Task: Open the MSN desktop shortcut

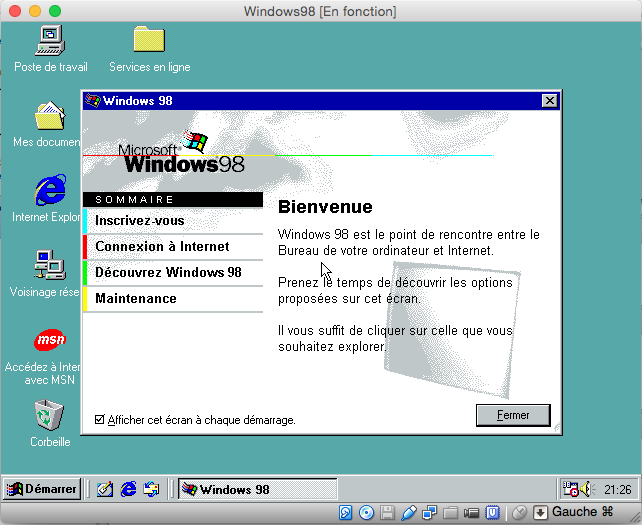Action: pyautogui.click(x=50, y=339)
